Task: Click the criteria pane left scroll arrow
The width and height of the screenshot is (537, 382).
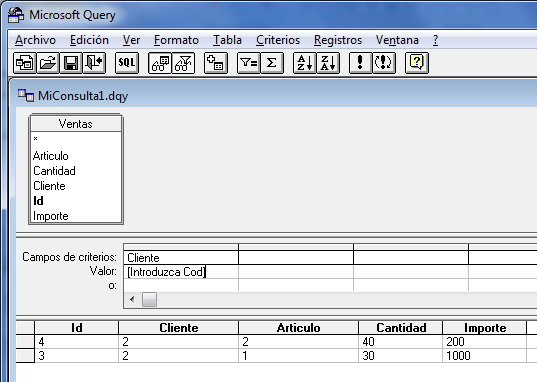Action: (x=132, y=300)
